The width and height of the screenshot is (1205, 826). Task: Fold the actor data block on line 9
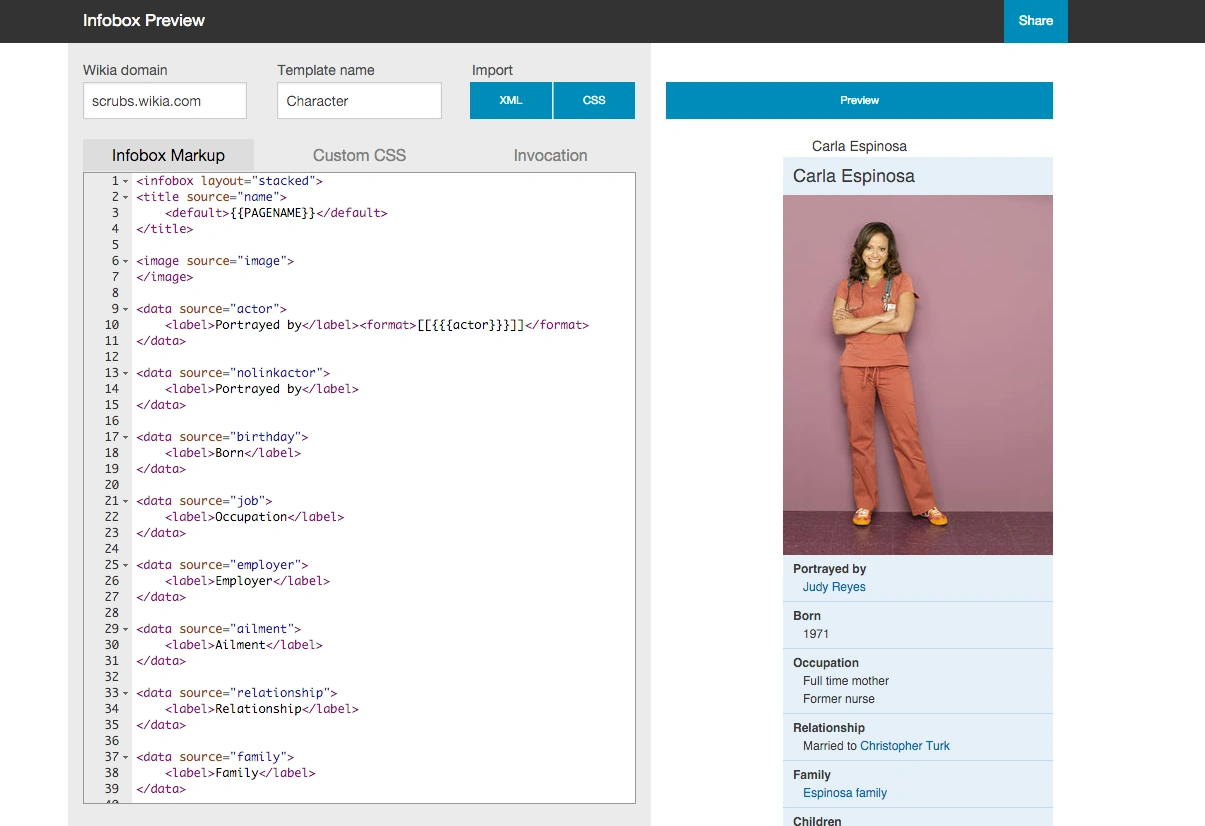[x=126, y=310]
